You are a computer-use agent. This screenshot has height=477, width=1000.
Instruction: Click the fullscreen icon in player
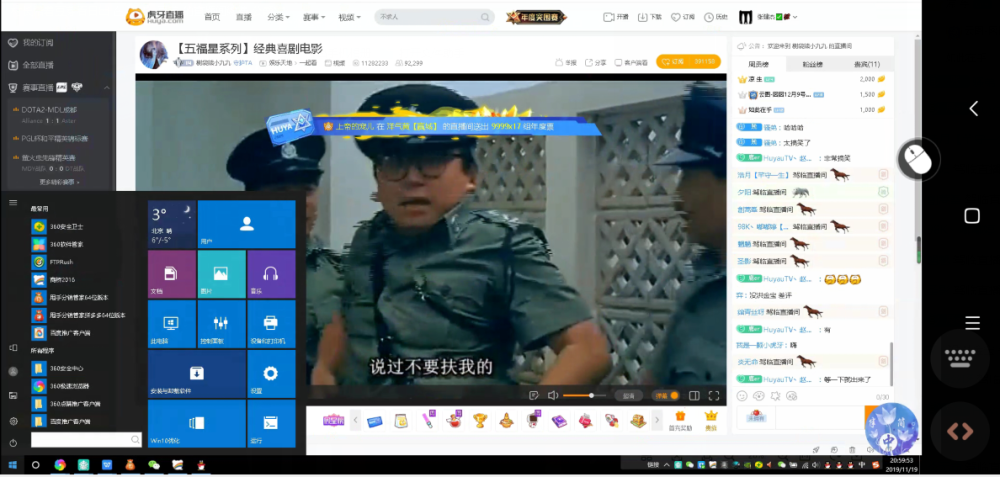(714, 395)
